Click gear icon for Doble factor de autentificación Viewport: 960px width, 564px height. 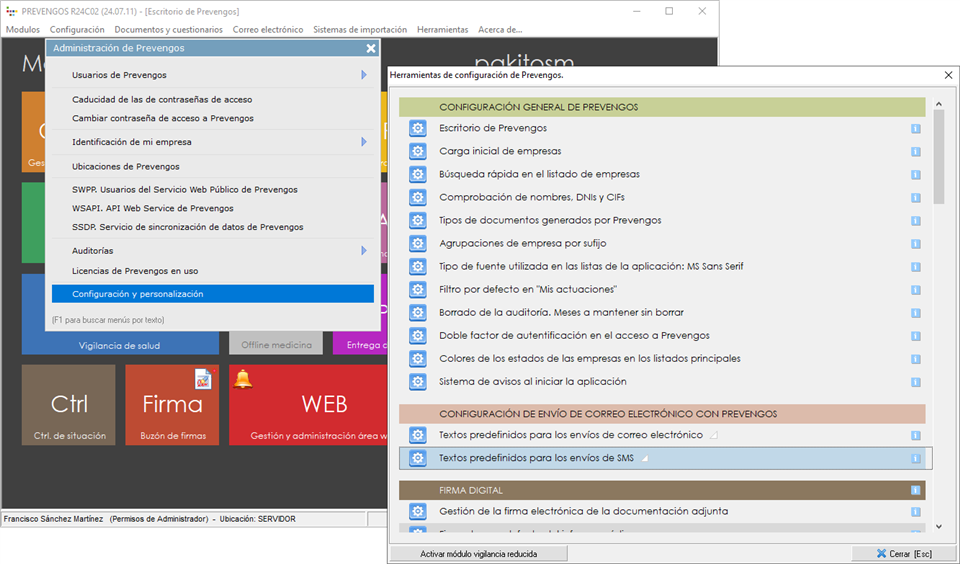pos(418,336)
